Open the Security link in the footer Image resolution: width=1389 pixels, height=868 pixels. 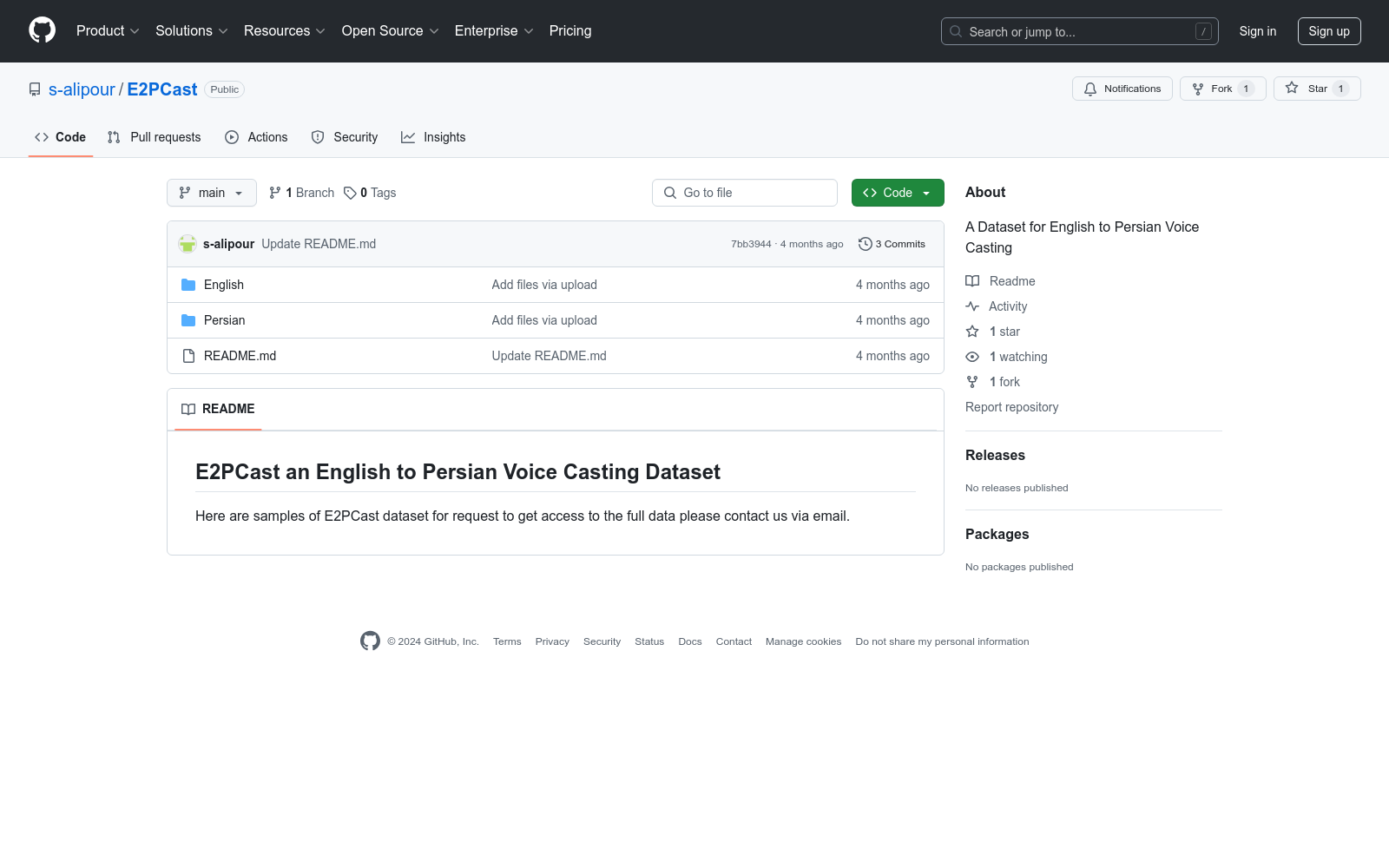pos(602,641)
